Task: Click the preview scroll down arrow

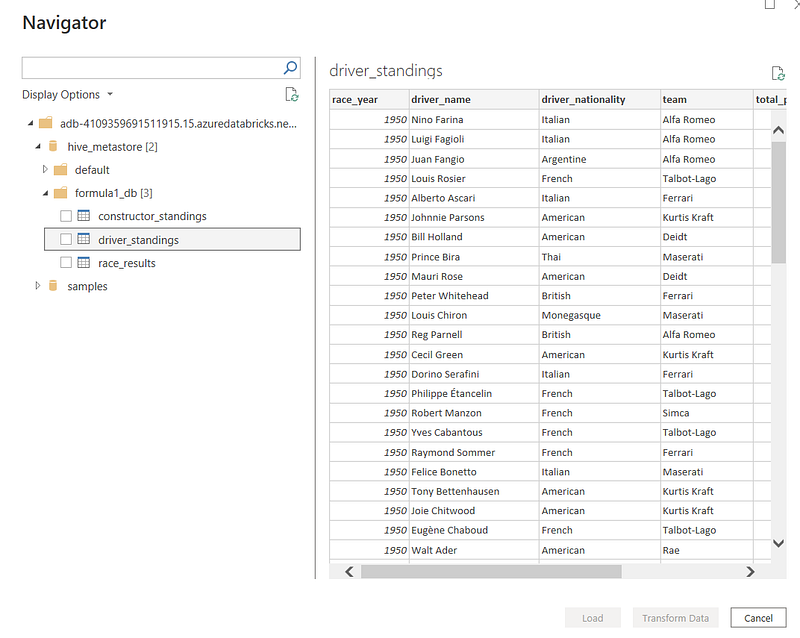Action: (x=779, y=544)
